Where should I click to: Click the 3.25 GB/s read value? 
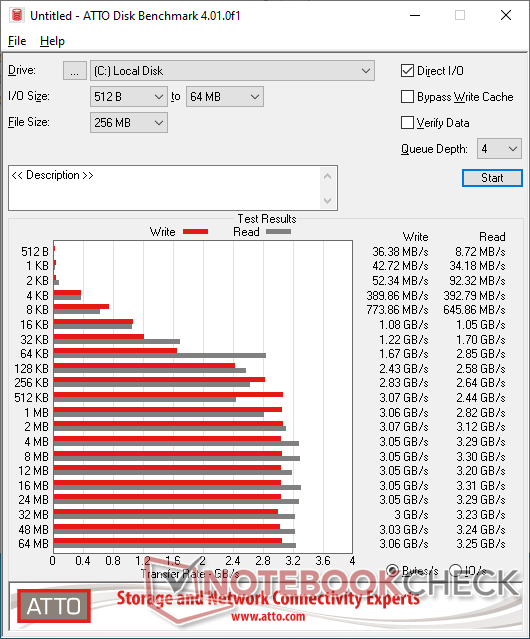pyautogui.click(x=481, y=544)
